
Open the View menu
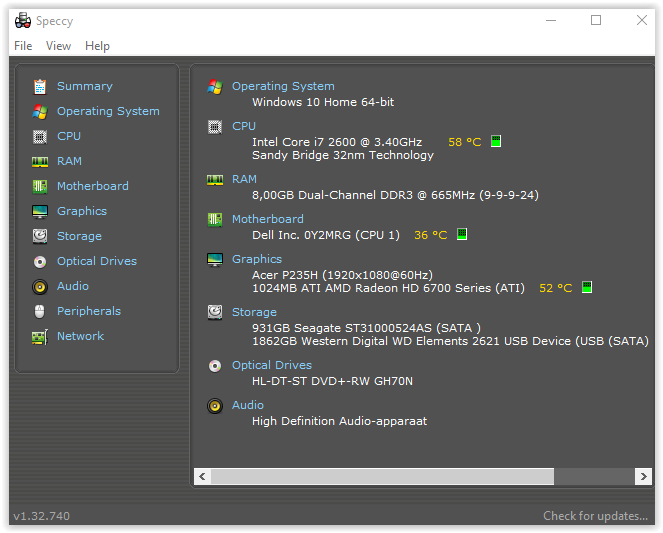pos(59,46)
